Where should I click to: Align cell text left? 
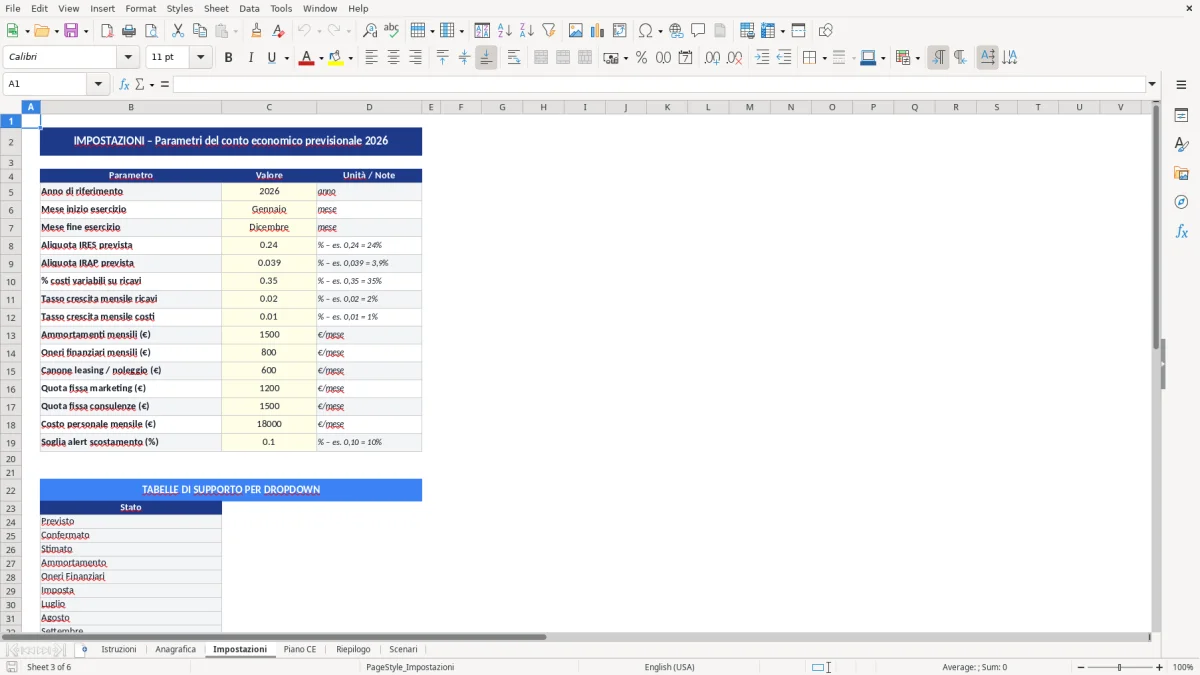click(371, 58)
